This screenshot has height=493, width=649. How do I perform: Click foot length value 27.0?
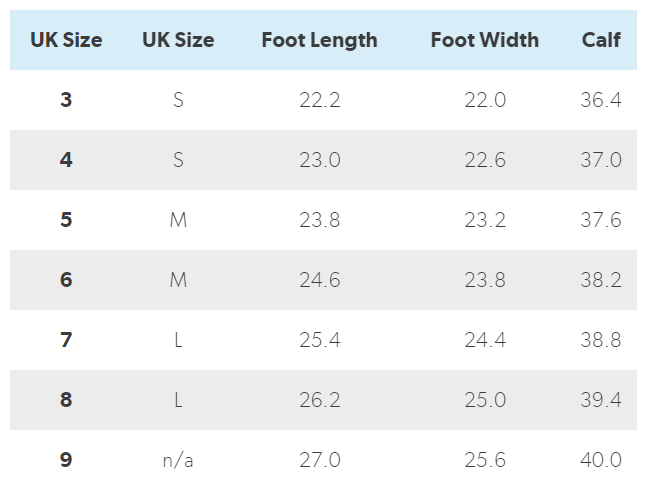click(x=319, y=460)
